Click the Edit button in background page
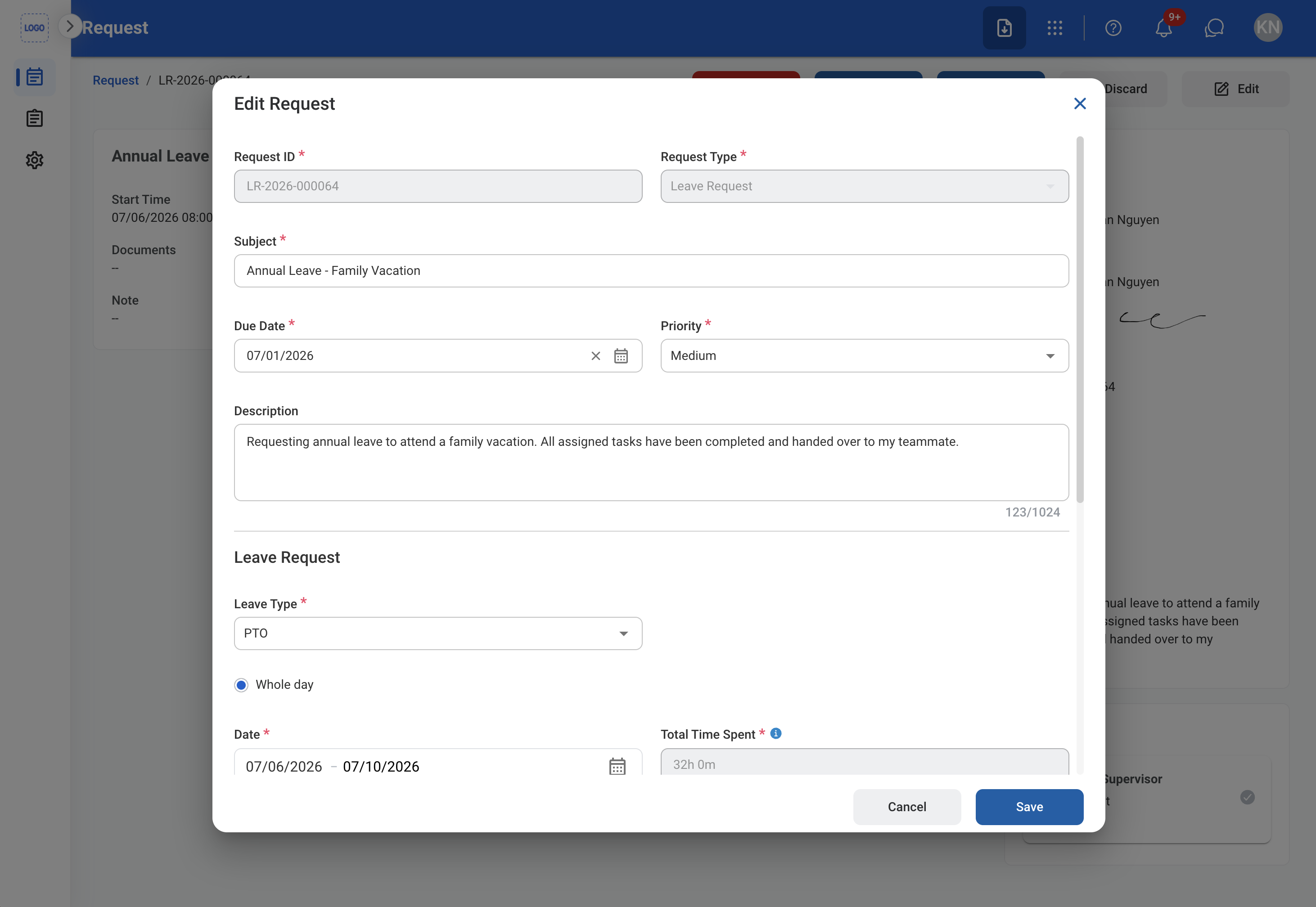This screenshot has height=907, width=1316. pos(1235,89)
